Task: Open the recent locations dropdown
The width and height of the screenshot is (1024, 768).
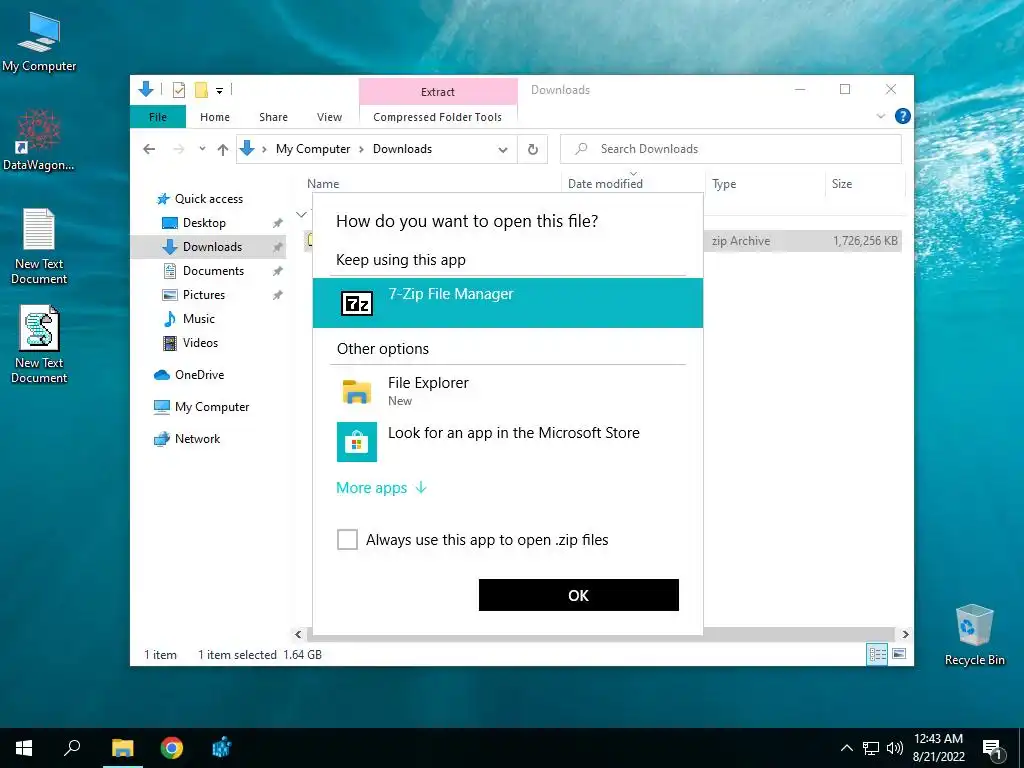Action: click(202, 149)
